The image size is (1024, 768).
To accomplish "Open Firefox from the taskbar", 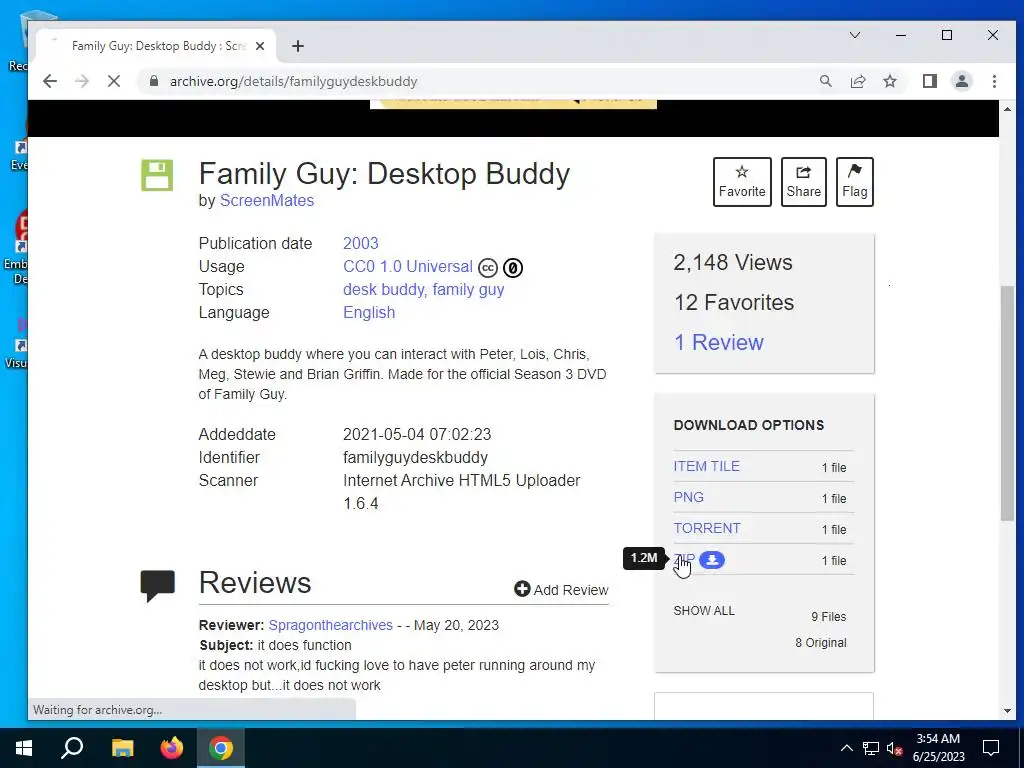I will coord(172,748).
